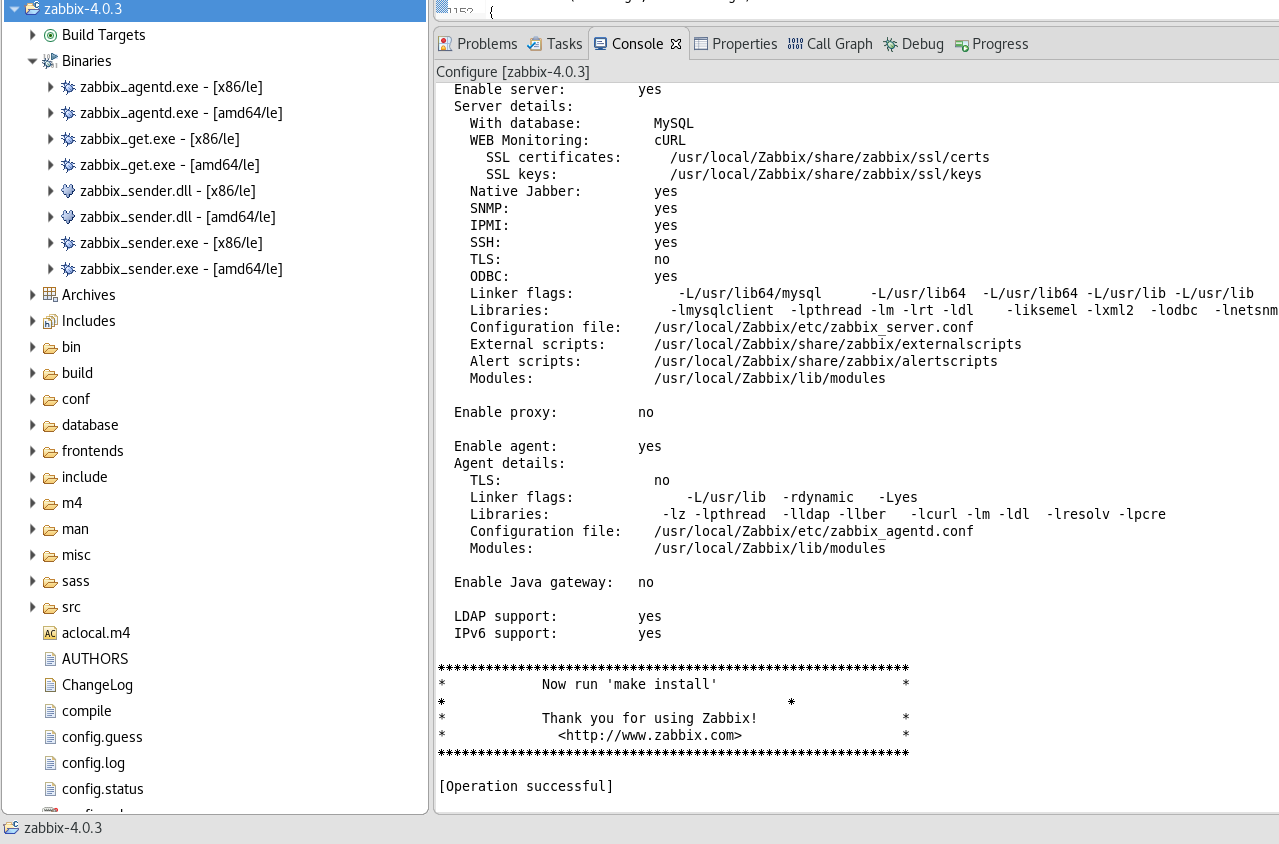Screen dimensions: 1279x844
Task: Switch to the Tasks tab
Action: coord(556,44)
